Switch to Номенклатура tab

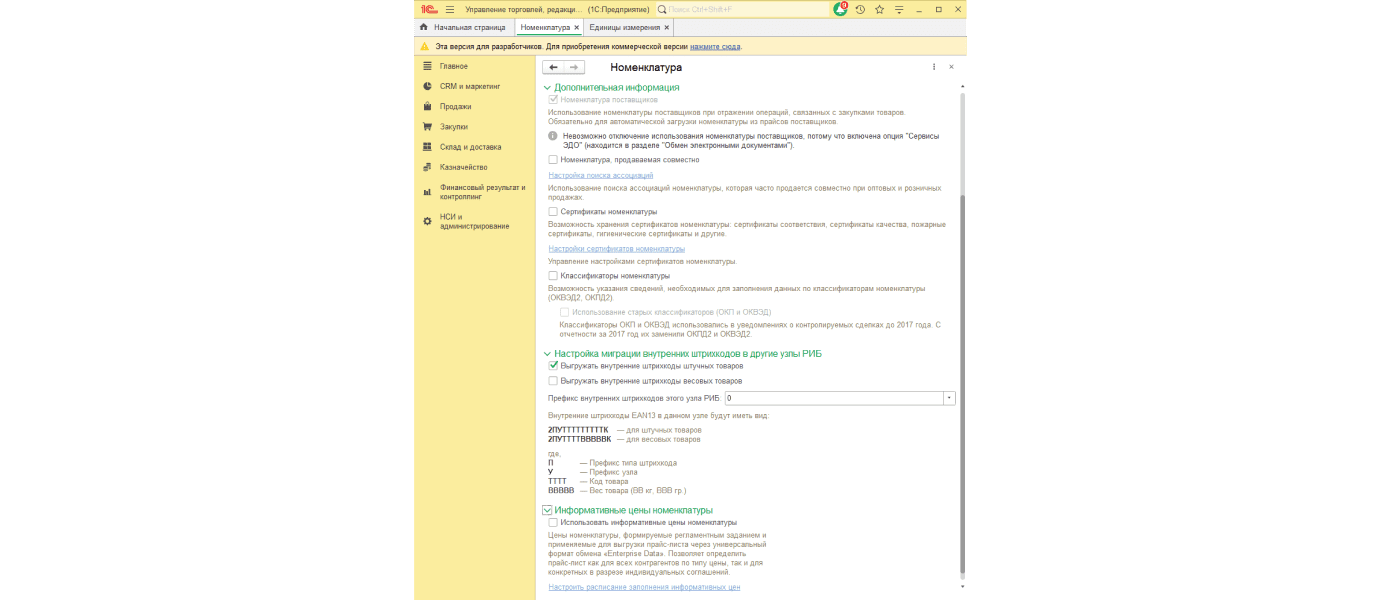coord(548,27)
